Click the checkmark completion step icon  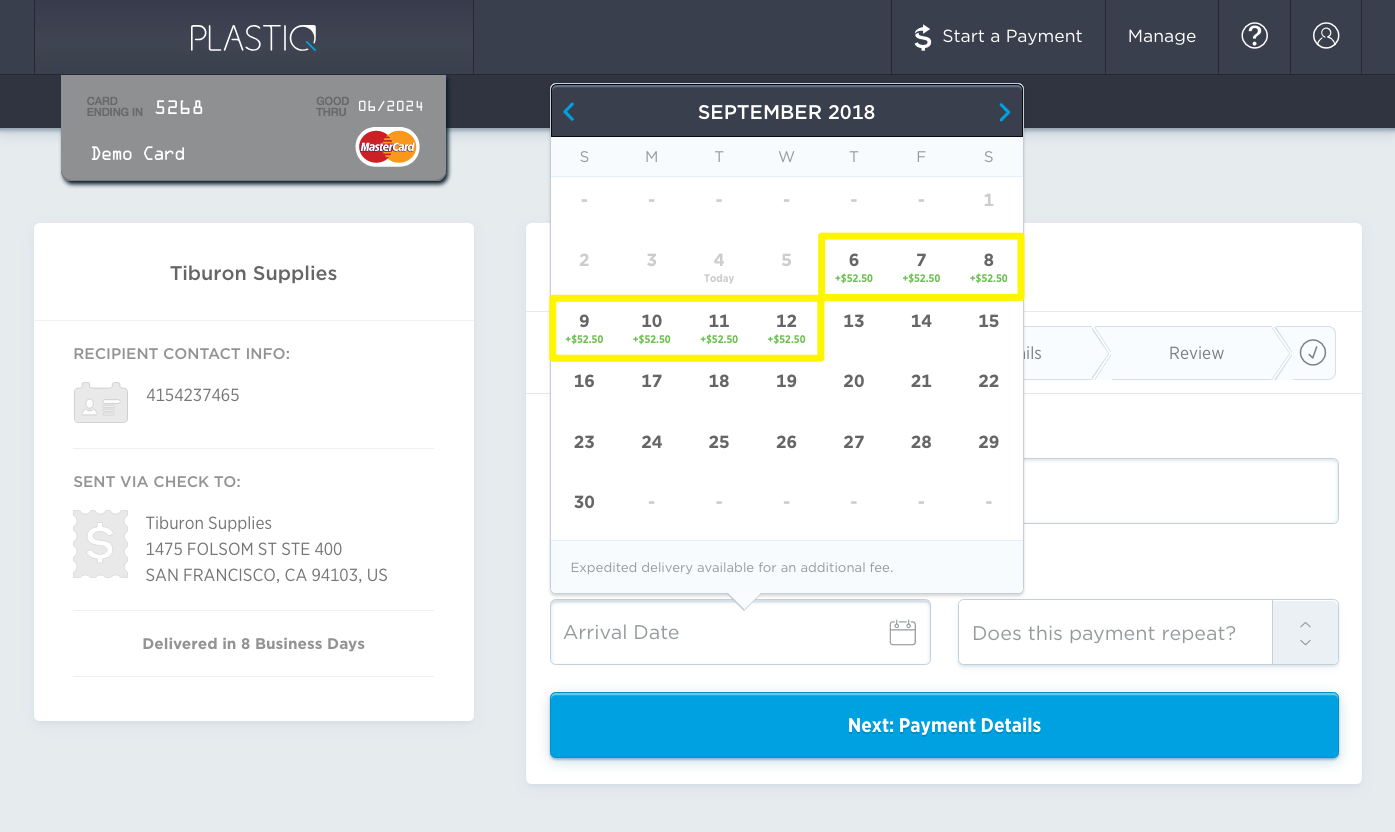[1312, 353]
